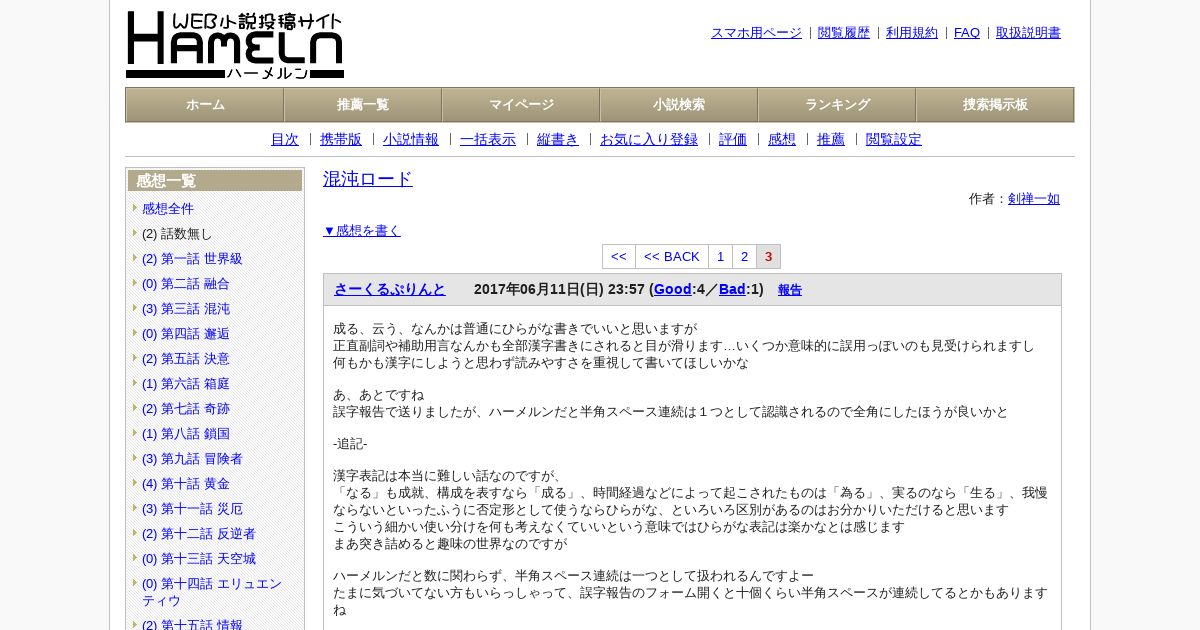Select (2) 第十五話 情報 in sidebar

[x=192, y=625]
